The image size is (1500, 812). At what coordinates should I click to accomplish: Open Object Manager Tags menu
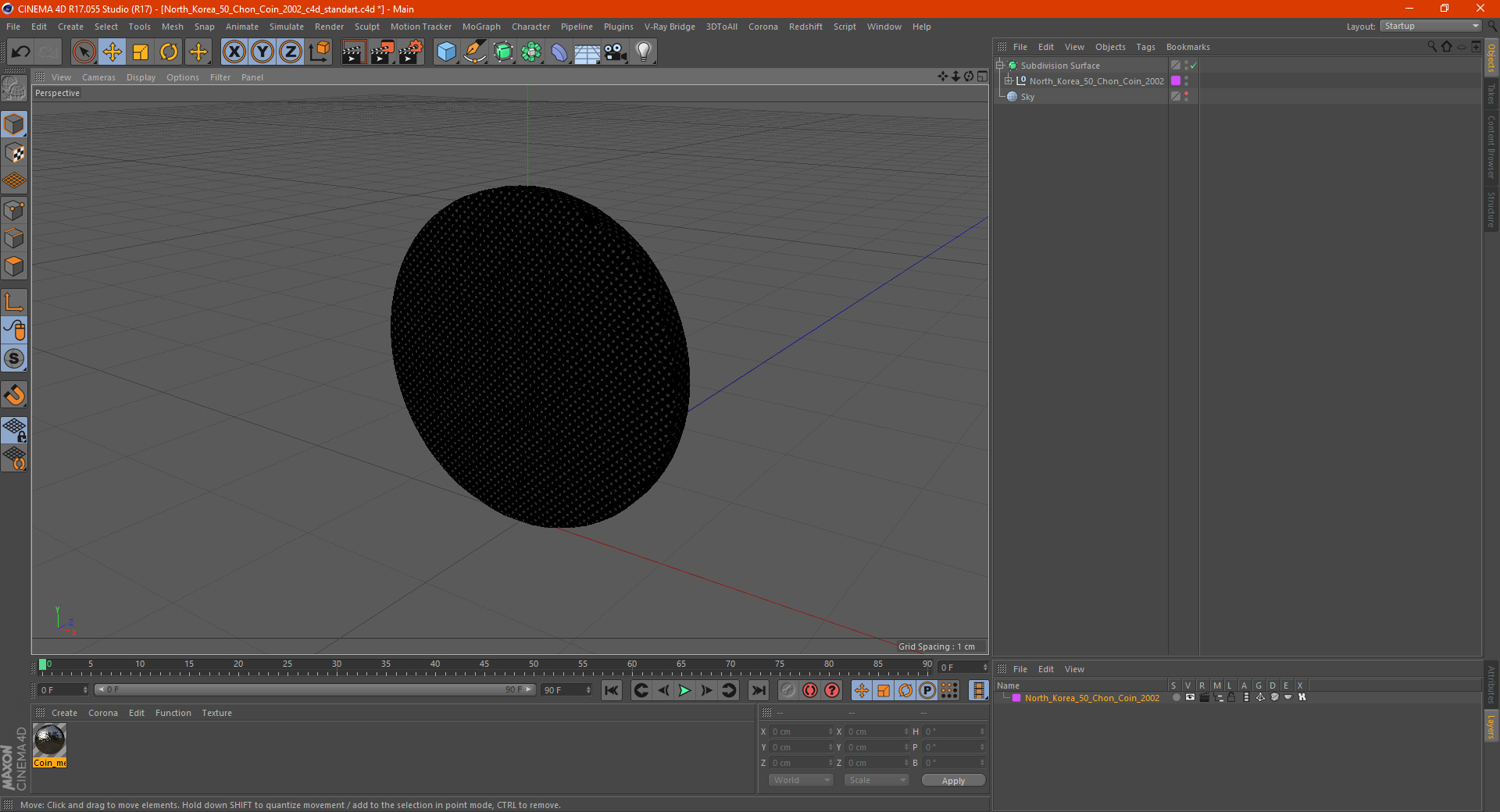click(x=1145, y=47)
